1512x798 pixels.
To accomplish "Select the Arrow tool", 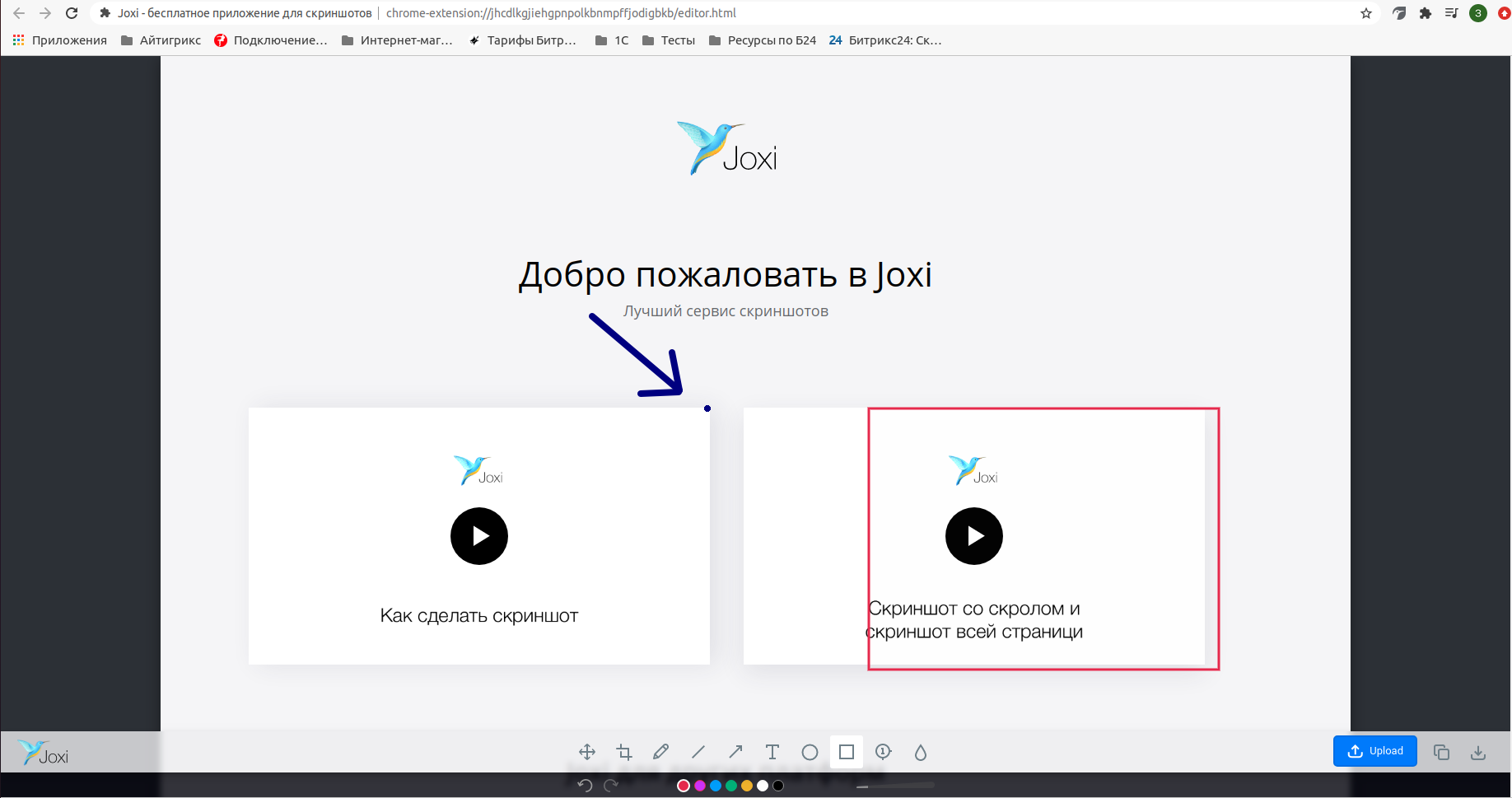I will 735,752.
